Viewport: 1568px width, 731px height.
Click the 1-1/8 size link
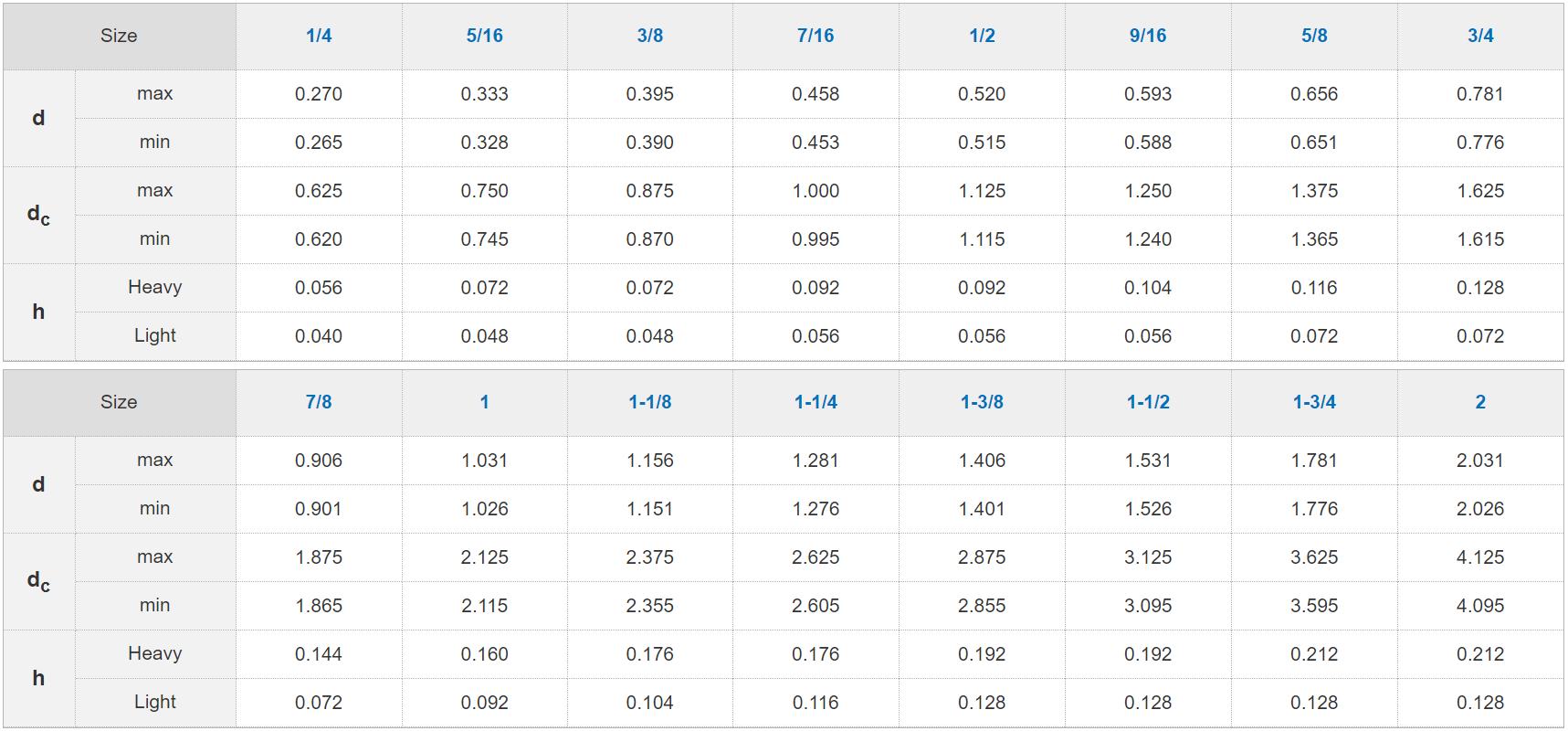[650, 402]
